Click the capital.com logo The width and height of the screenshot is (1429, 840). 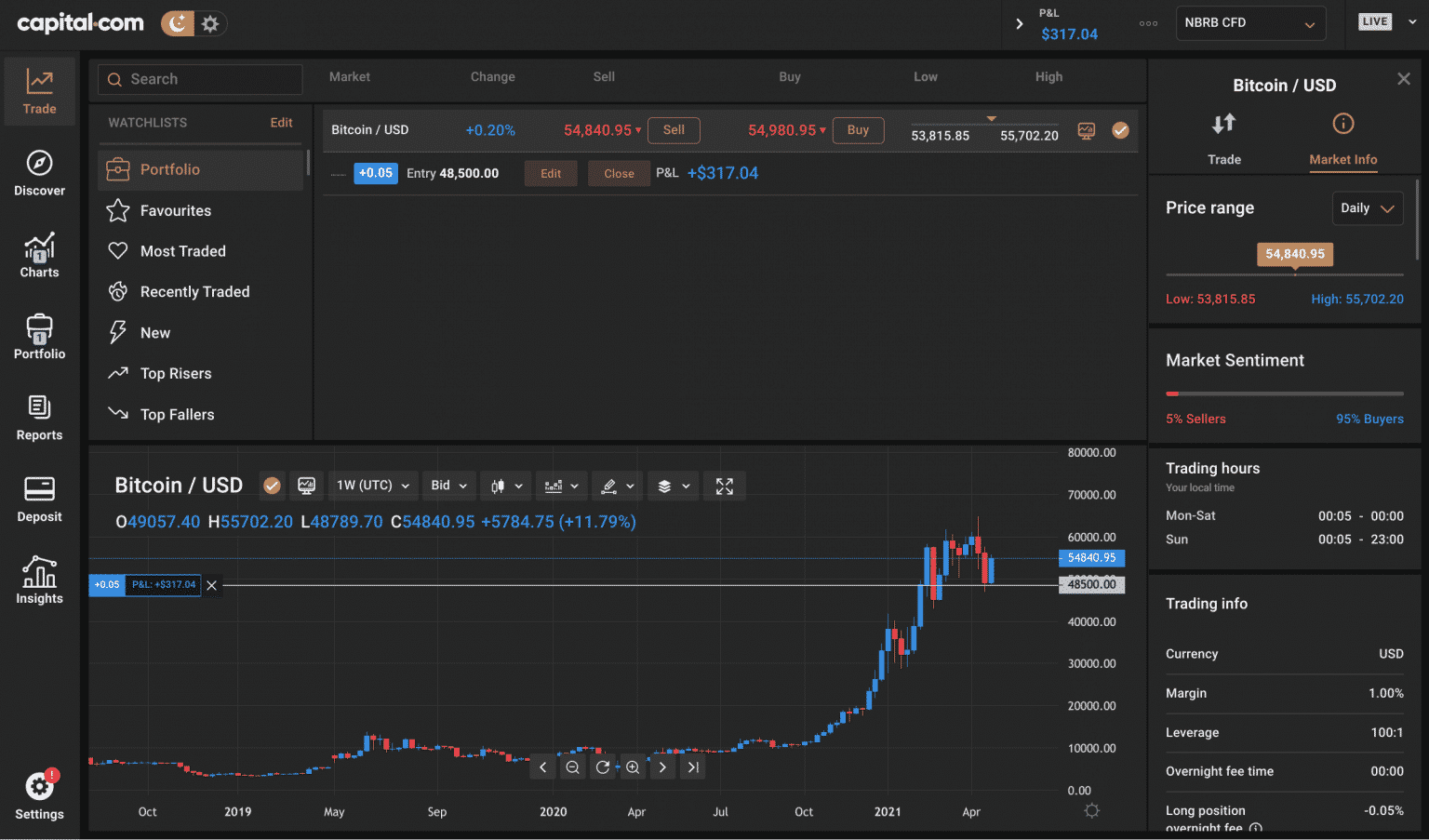[81, 23]
